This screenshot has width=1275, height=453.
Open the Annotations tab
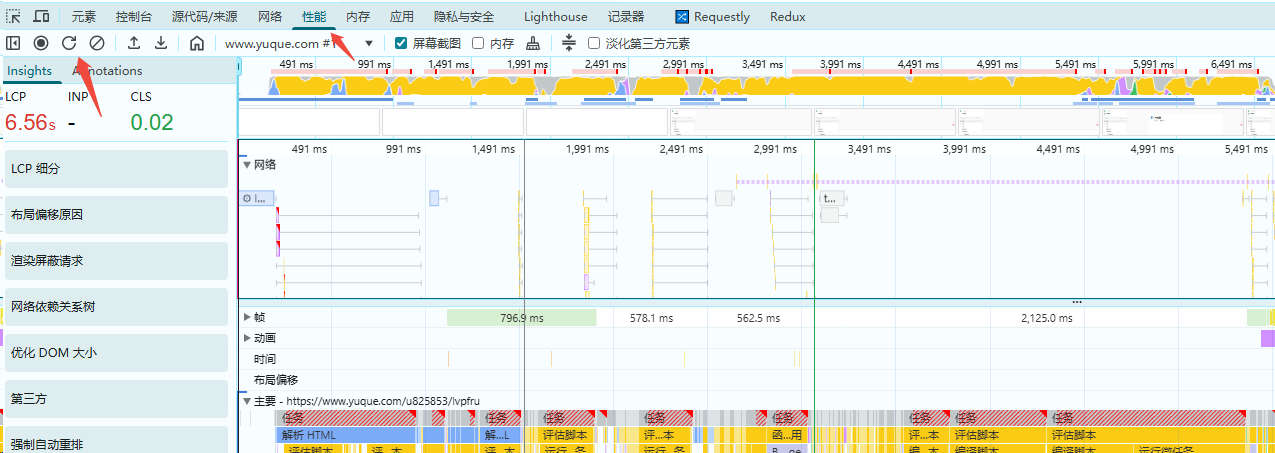click(108, 71)
